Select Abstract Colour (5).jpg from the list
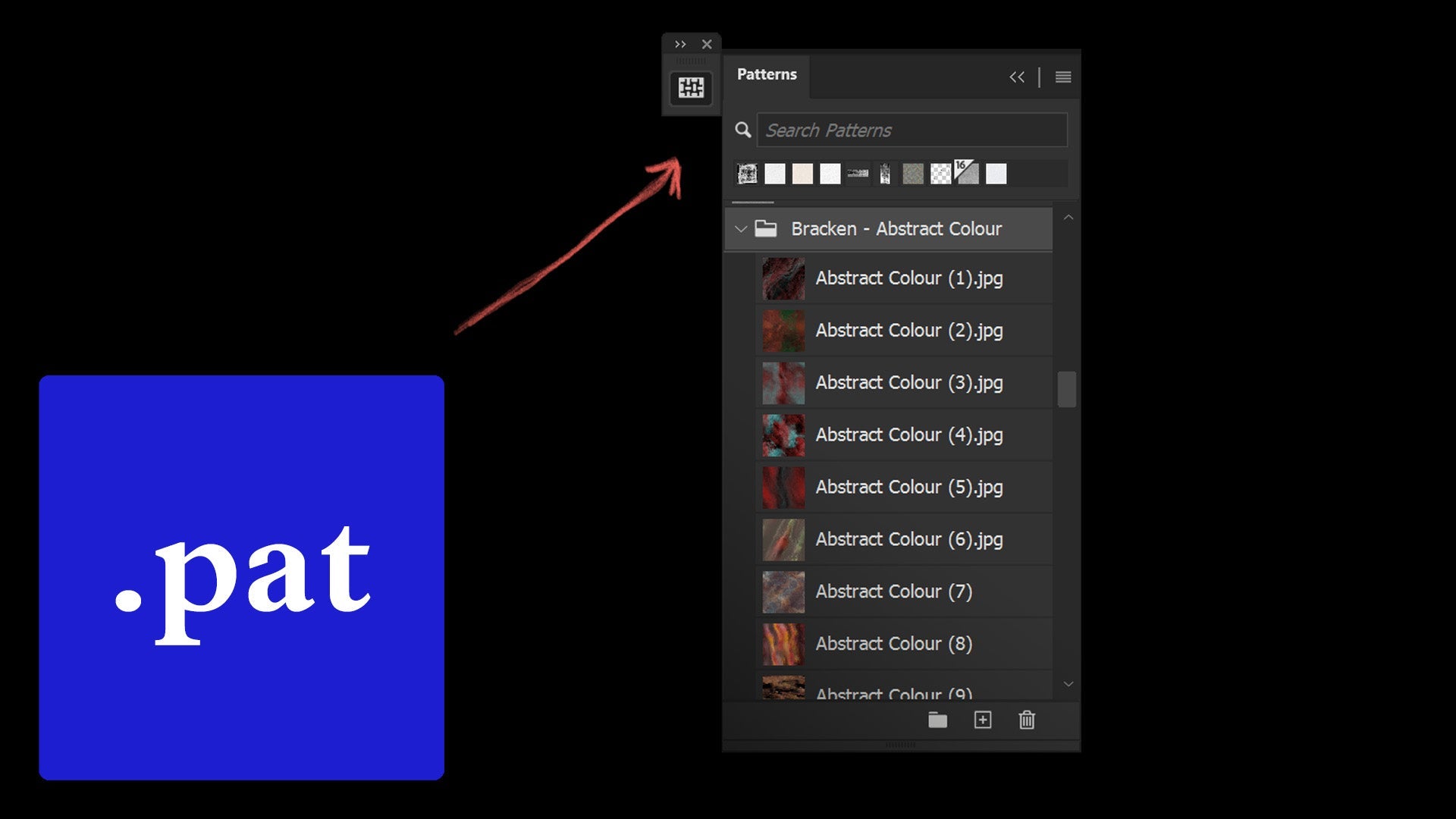The image size is (1456, 819). (x=908, y=487)
